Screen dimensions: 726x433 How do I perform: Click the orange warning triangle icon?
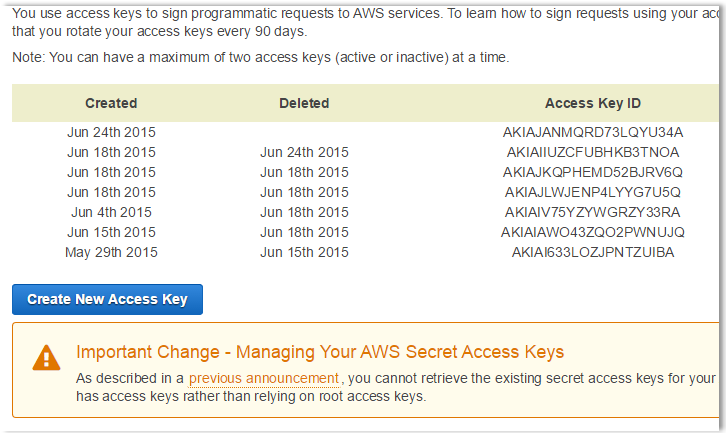46,358
